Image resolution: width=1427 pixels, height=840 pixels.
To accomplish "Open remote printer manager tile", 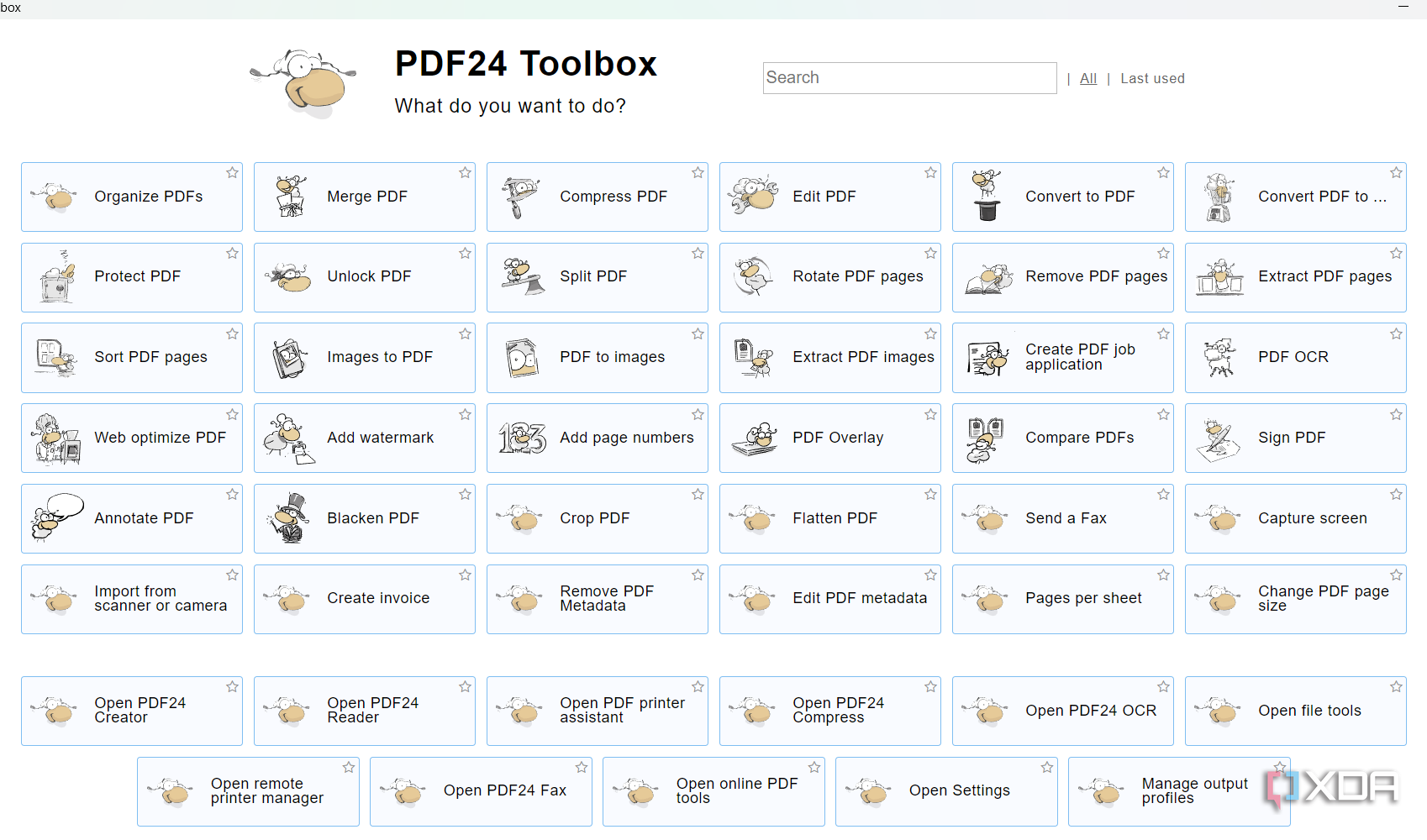I will pos(248,791).
